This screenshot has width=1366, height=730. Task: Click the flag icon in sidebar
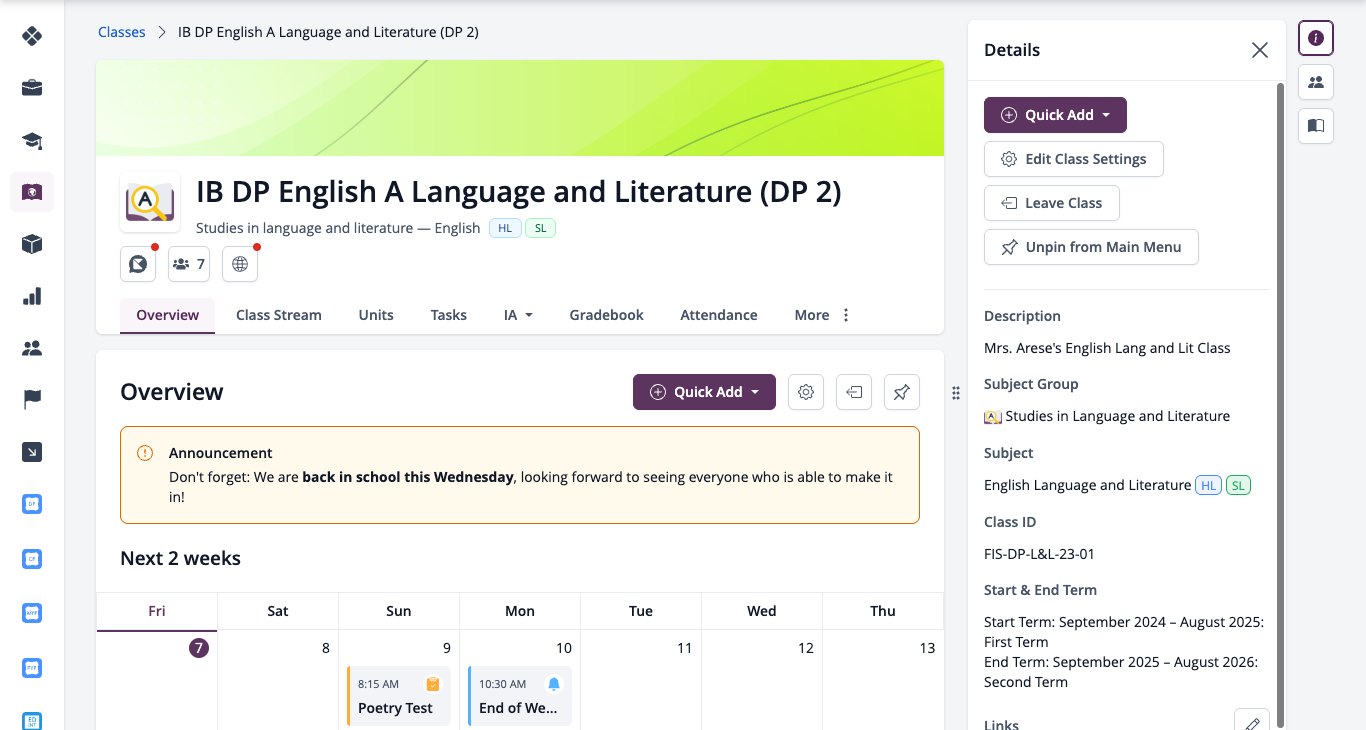point(32,400)
